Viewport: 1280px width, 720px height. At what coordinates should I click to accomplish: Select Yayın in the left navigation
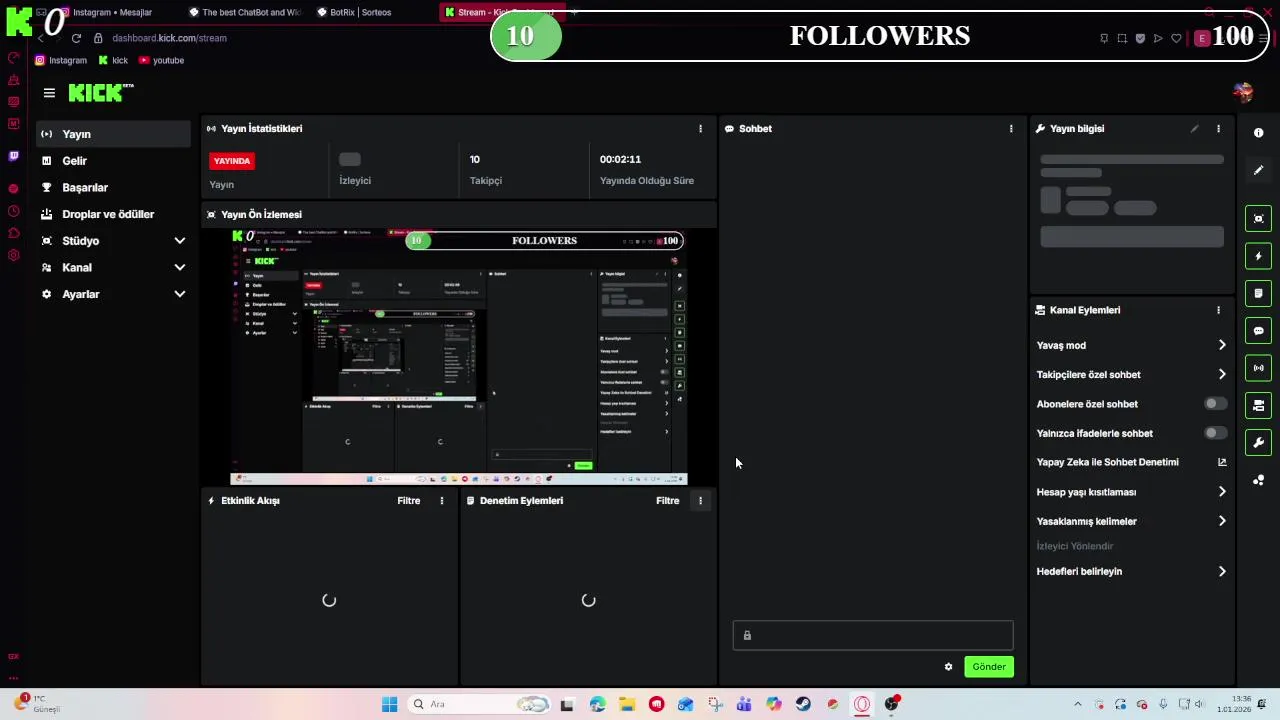tap(113, 134)
